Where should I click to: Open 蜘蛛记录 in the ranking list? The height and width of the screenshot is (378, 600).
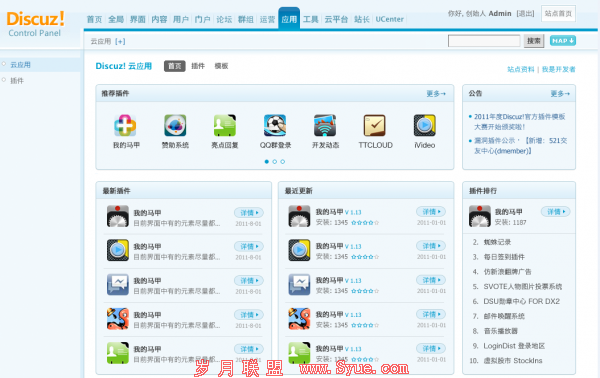[x=497, y=242]
